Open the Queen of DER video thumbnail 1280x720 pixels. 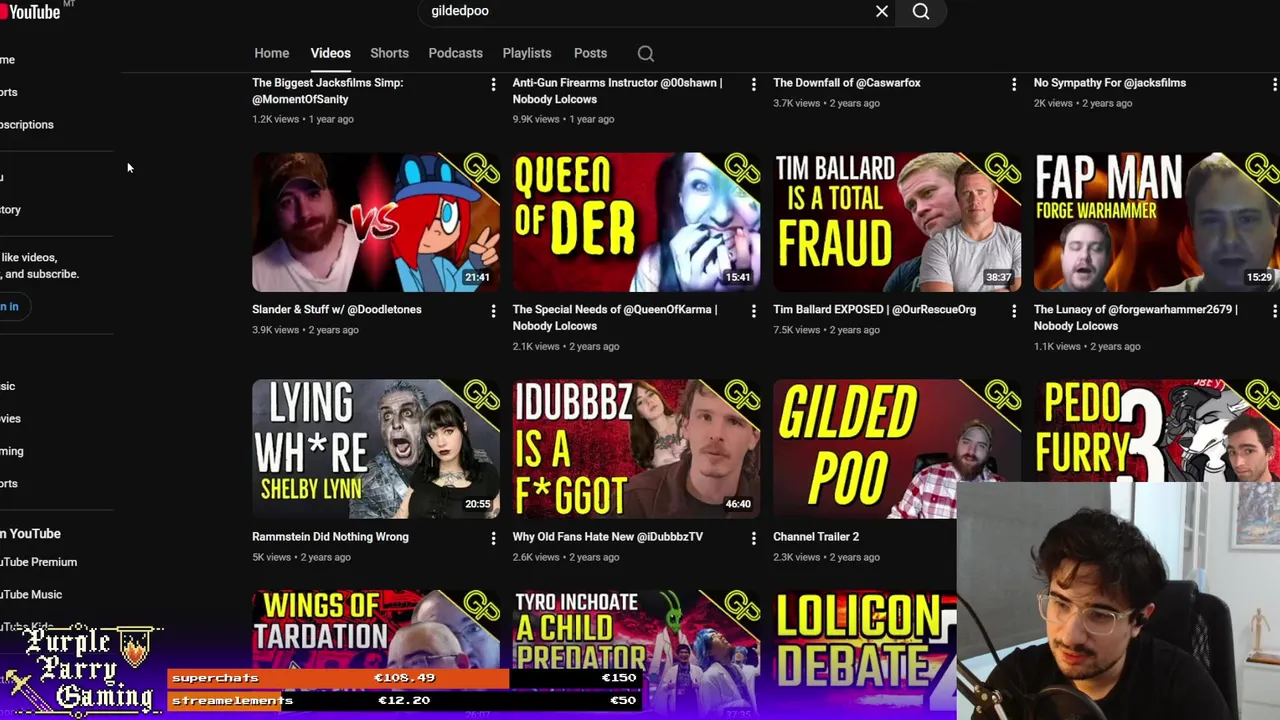[x=636, y=222]
